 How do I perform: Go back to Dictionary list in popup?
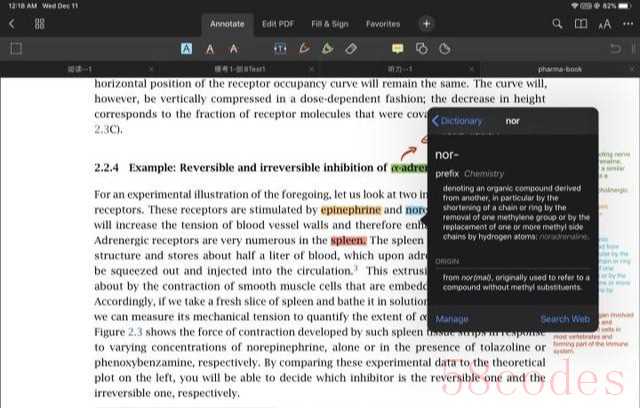(457, 121)
